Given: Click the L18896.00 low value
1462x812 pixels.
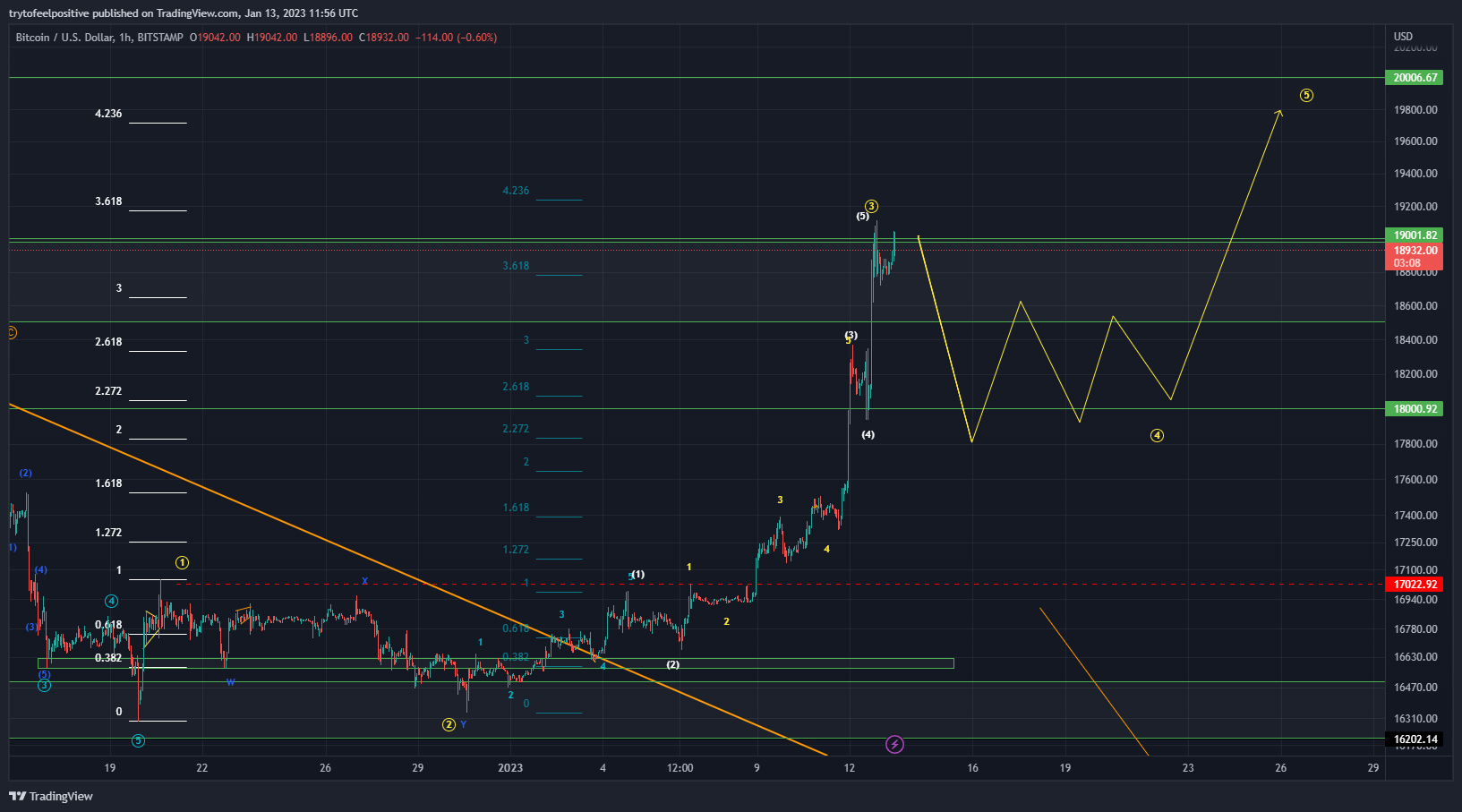Looking at the screenshot, I should 328,38.
